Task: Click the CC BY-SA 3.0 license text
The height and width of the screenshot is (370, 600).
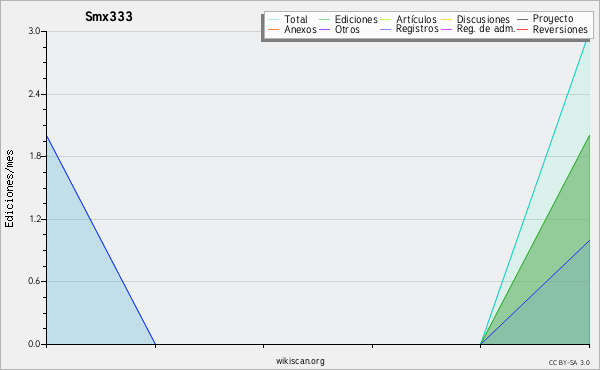Action: click(569, 362)
